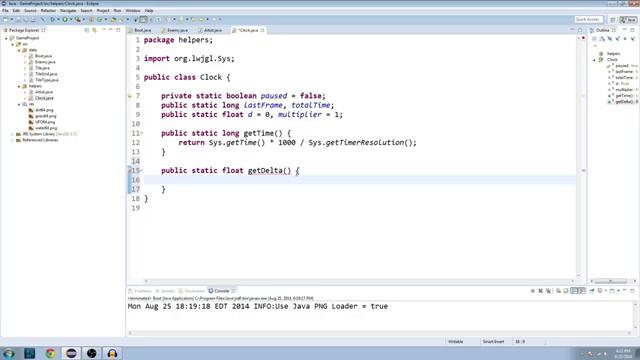Open the File menu
Screen dimensions: 640x360
(x=5, y=11)
